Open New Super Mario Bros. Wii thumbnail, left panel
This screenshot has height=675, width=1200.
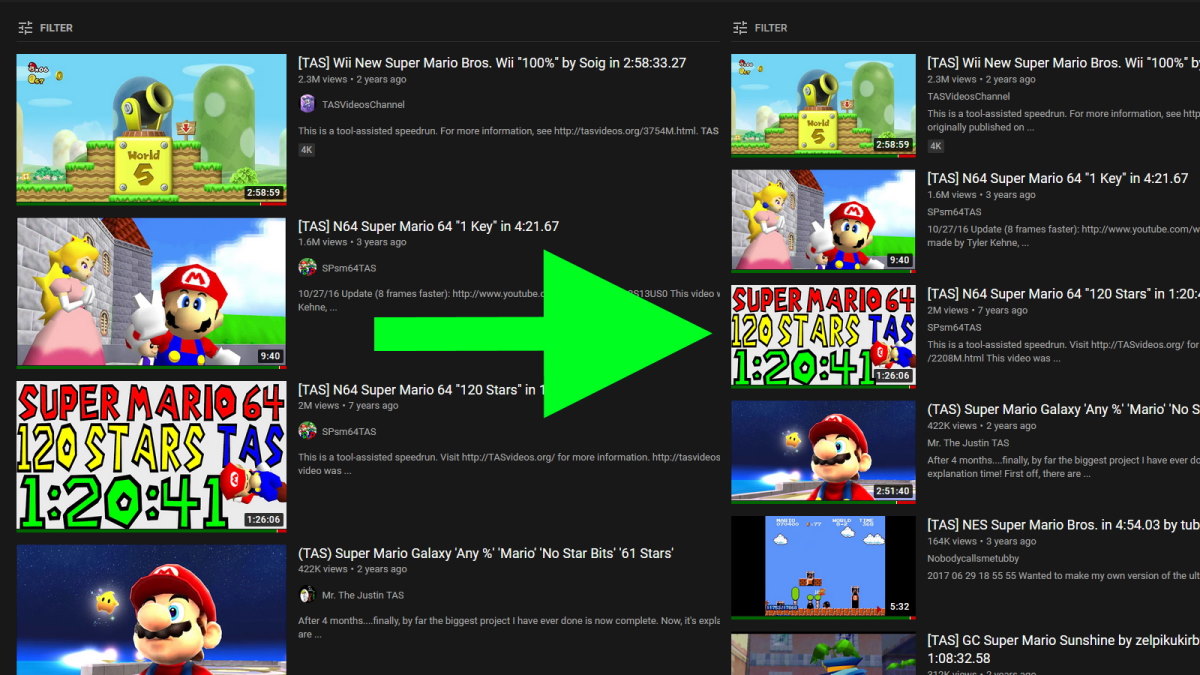point(151,130)
